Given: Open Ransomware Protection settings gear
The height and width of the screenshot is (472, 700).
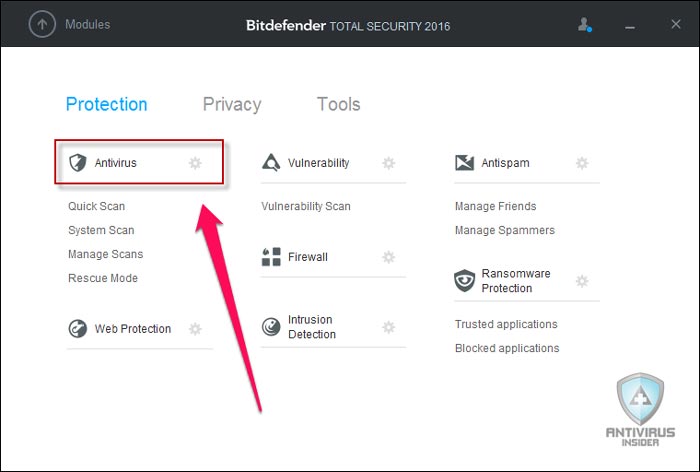Looking at the screenshot, I should 582,281.
